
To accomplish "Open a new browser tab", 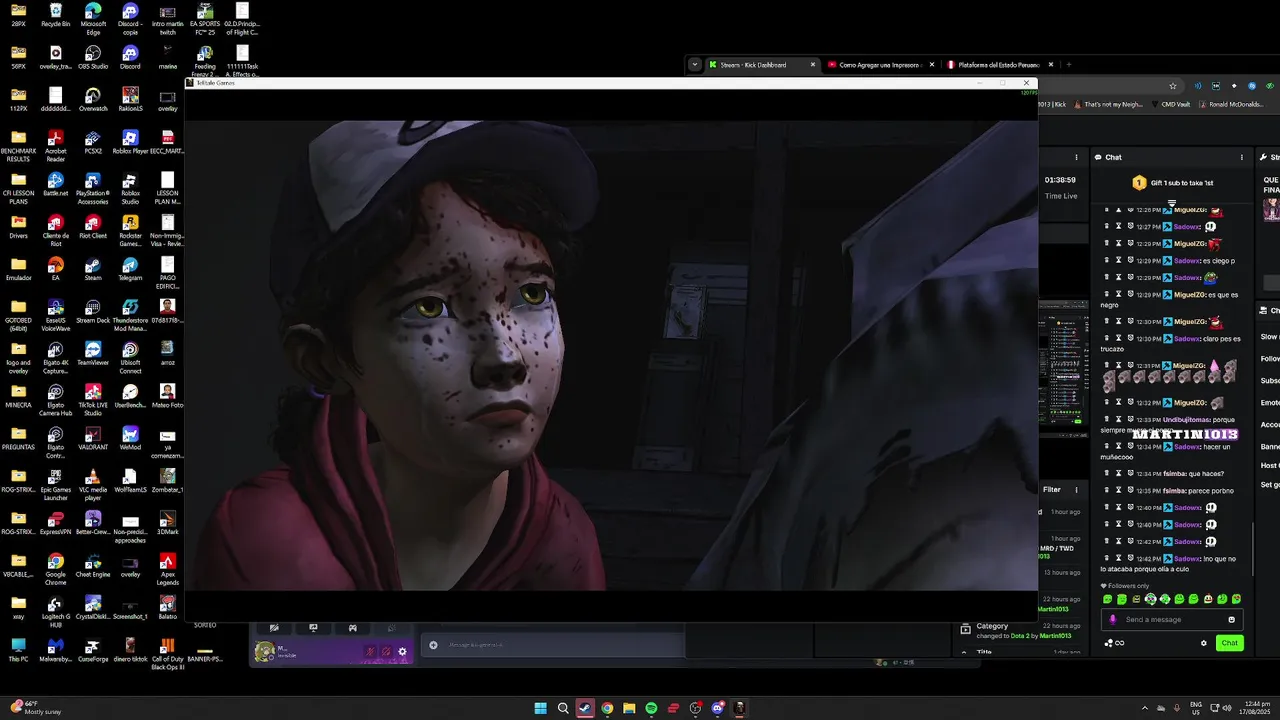I will point(1068,65).
